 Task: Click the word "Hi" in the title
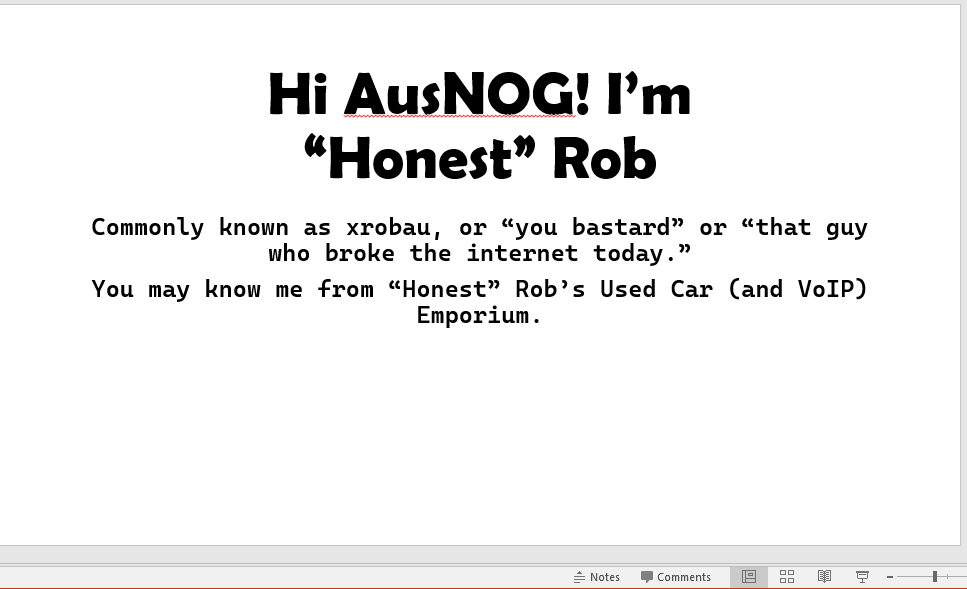coord(298,94)
